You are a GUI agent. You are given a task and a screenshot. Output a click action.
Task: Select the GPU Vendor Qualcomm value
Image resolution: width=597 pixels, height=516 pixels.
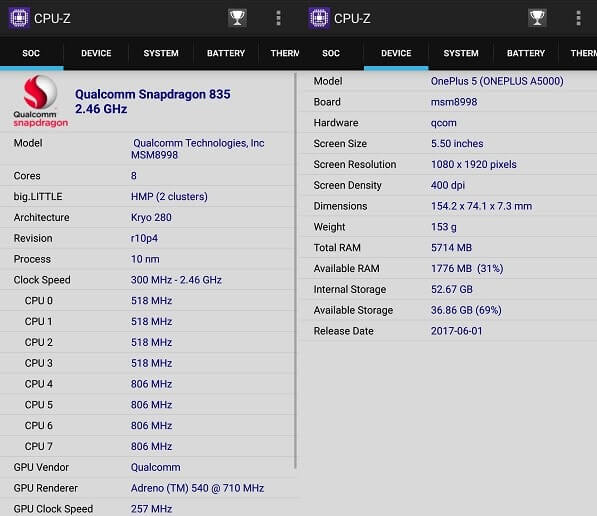click(156, 467)
